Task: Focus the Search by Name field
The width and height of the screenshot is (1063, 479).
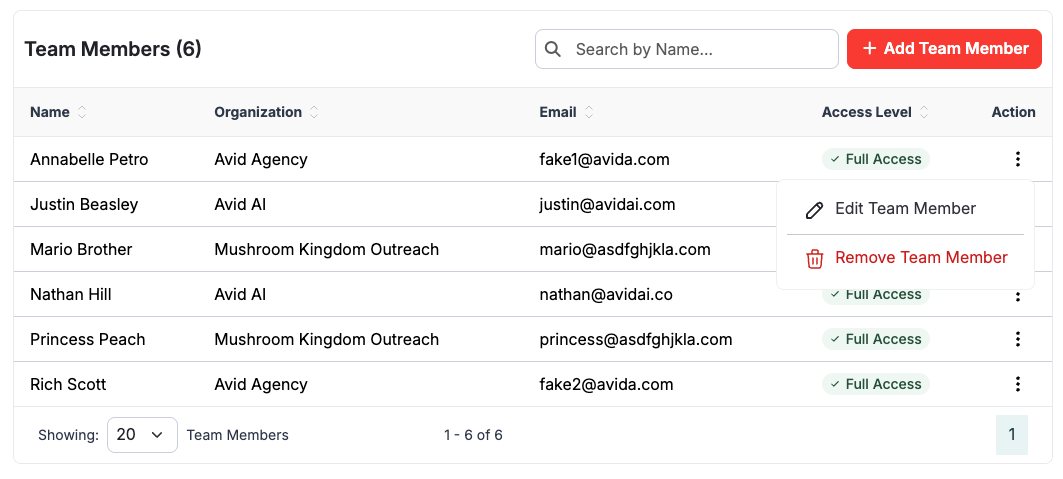Action: click(x=700, y=49)
